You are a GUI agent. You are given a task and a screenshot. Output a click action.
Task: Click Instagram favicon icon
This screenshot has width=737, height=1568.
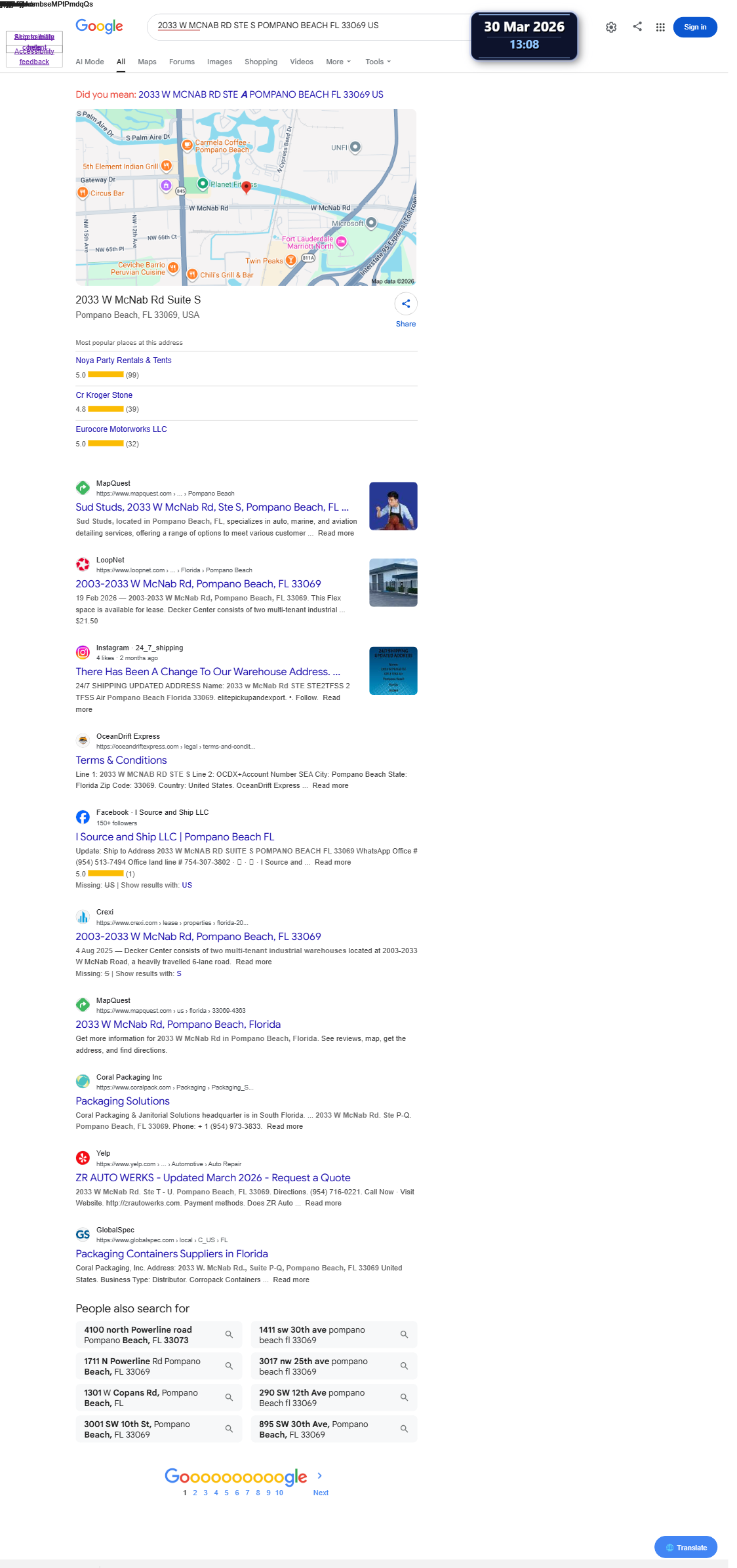click(x=83, y=652)
